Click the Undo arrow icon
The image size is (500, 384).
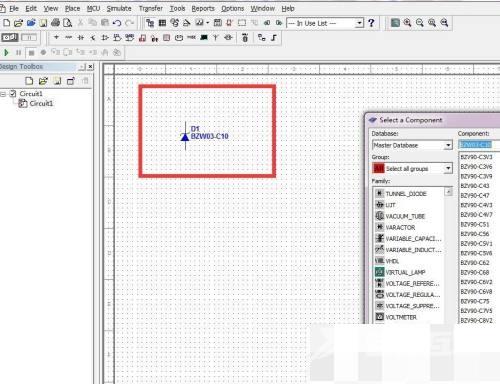(117, 23)
